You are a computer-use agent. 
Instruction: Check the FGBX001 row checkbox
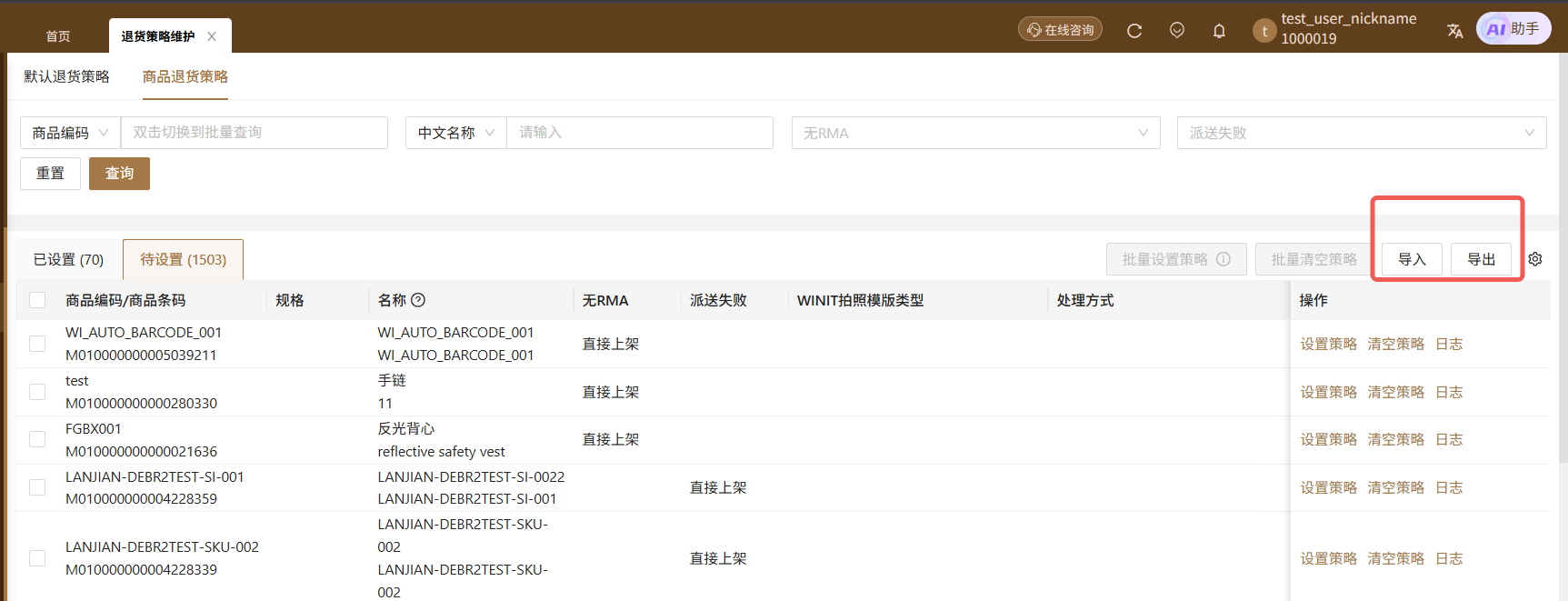37,439
